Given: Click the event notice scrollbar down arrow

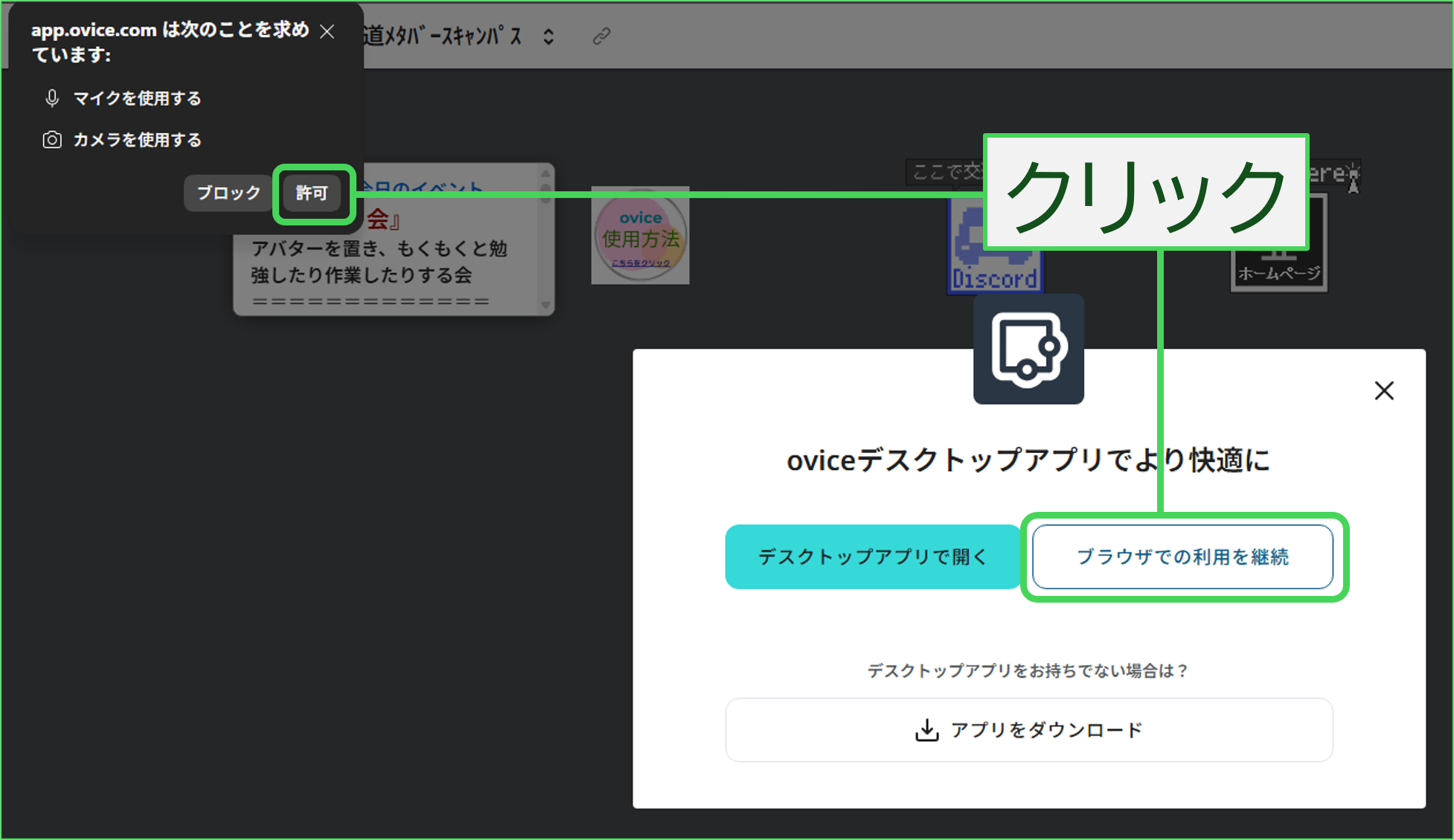Looking at the screenshot, I should coord(545,305).
